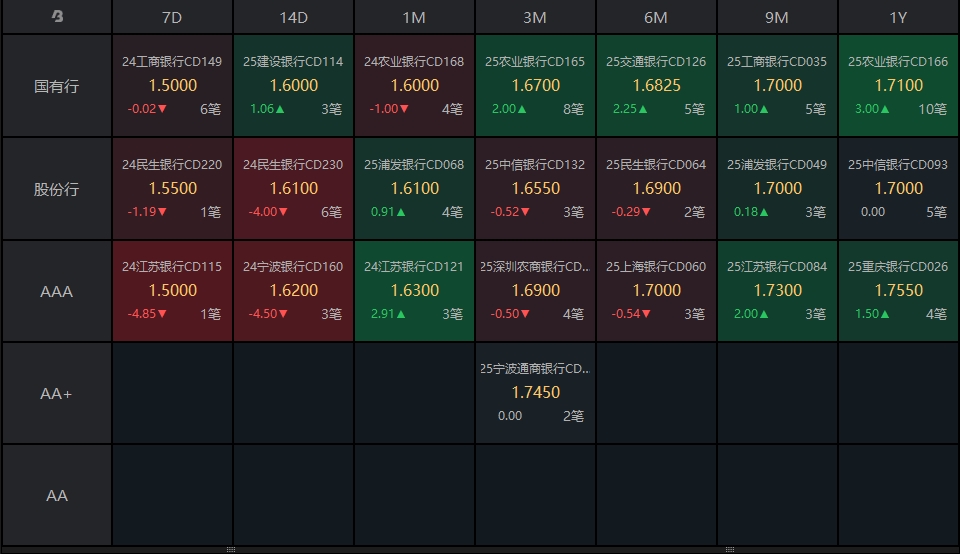
Task: Open the 25中信银行CD132 cell
Action: [535, 189]
